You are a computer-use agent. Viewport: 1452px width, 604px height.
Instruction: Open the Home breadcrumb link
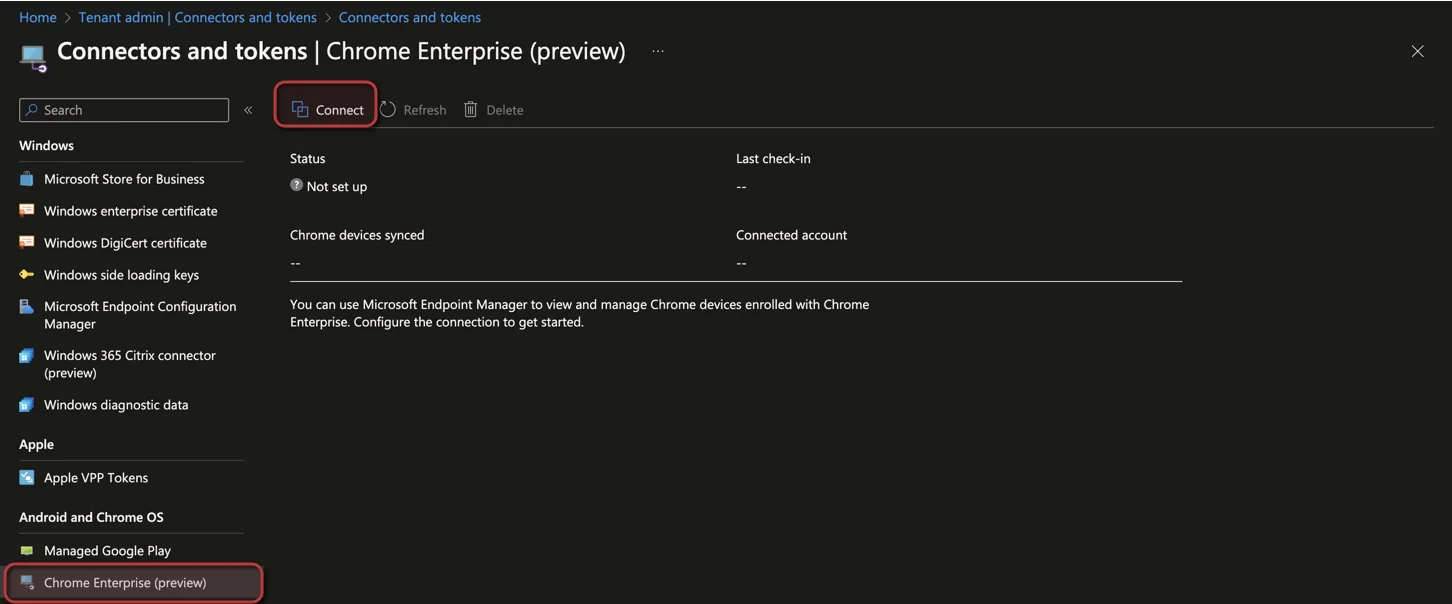click(38, 17)
